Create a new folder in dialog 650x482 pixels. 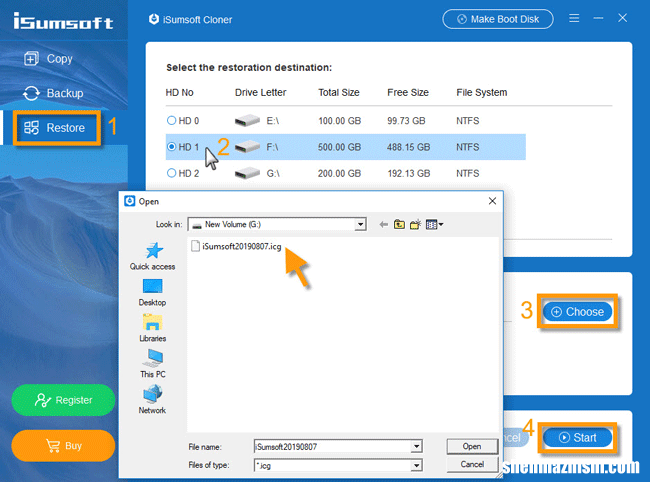415,224
